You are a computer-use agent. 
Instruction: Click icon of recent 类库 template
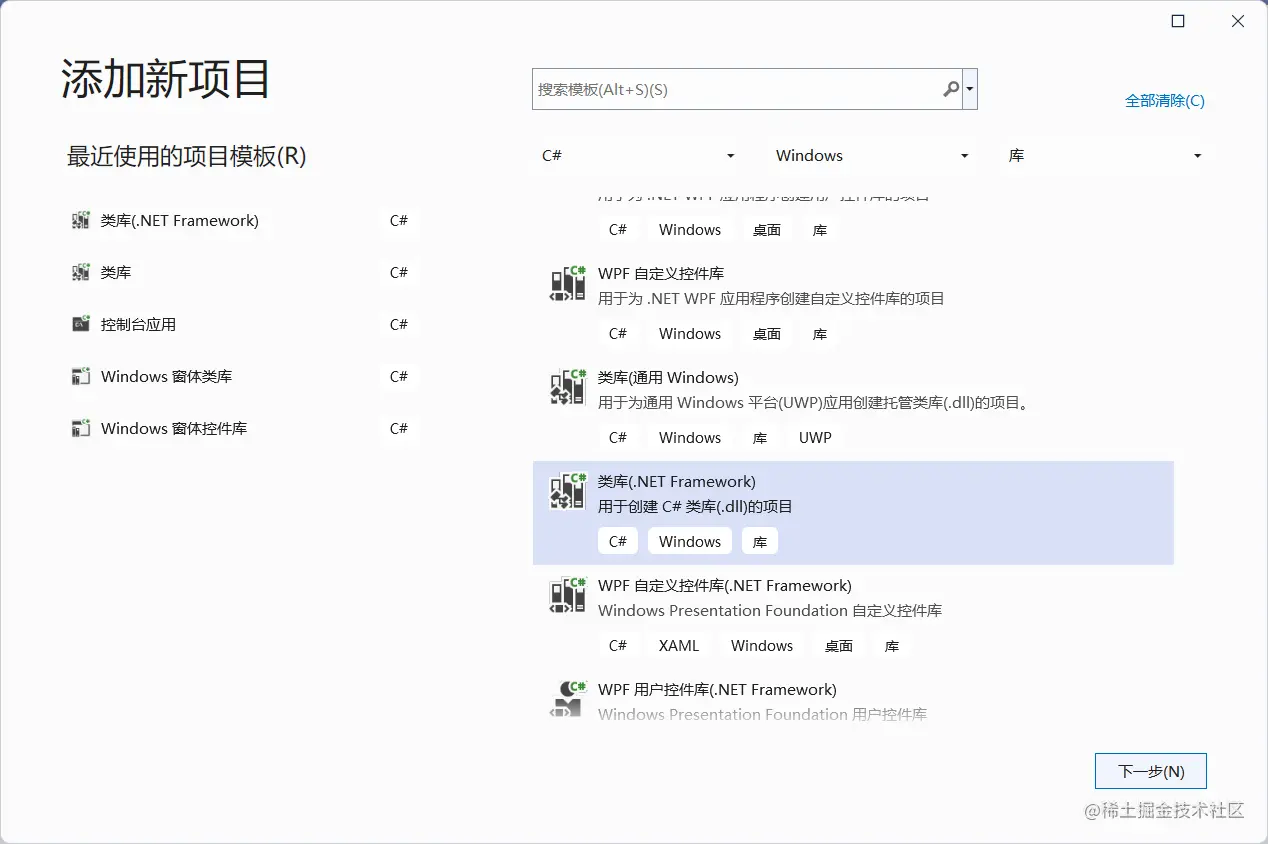[81, 272]
